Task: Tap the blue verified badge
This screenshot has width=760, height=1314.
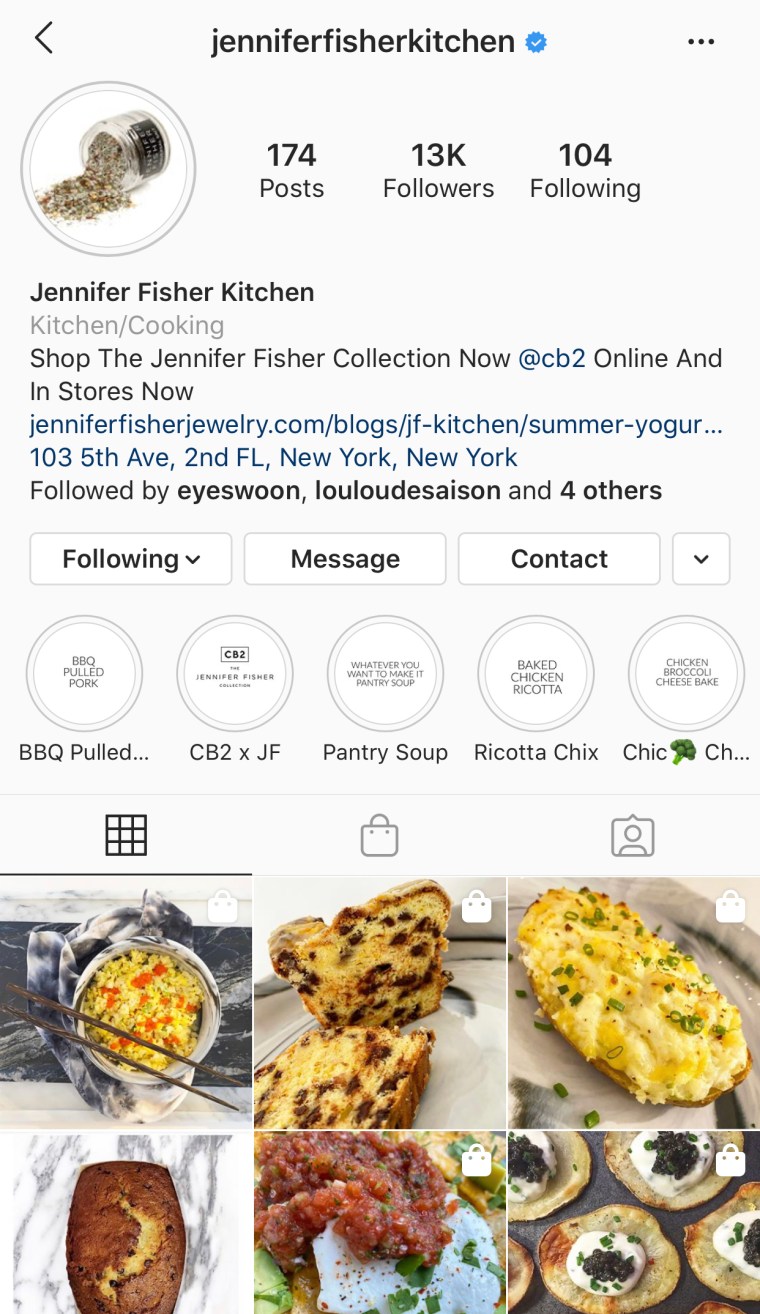Action: (536, 42)
